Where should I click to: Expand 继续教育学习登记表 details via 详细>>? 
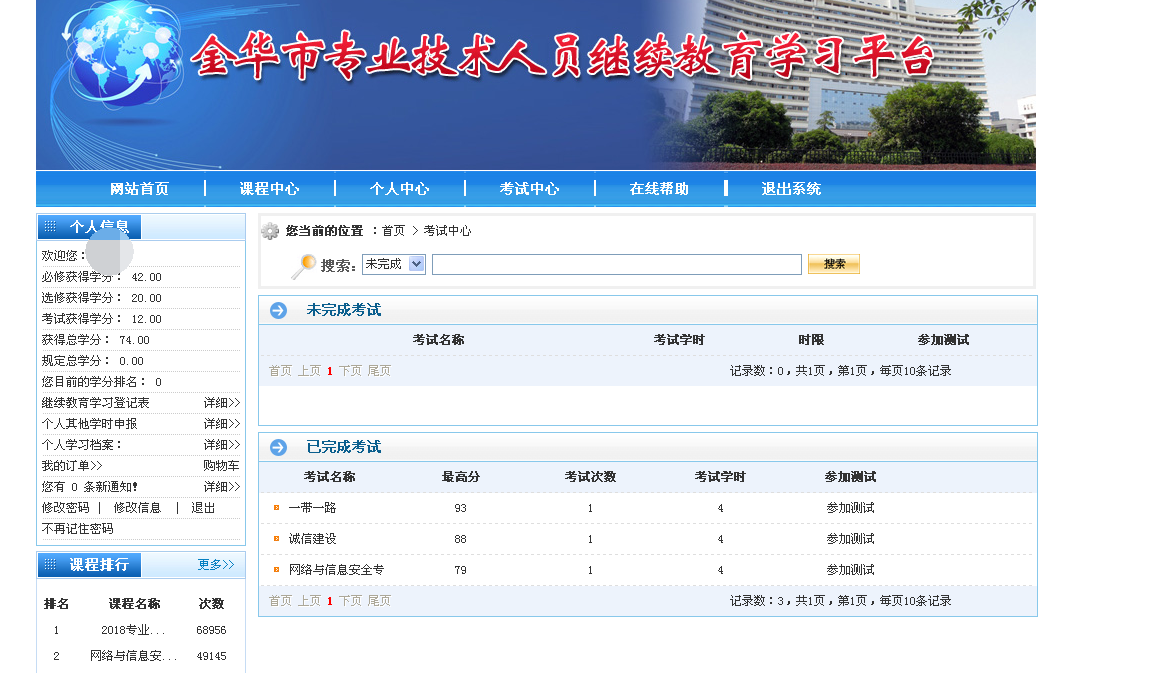(222, 403)
